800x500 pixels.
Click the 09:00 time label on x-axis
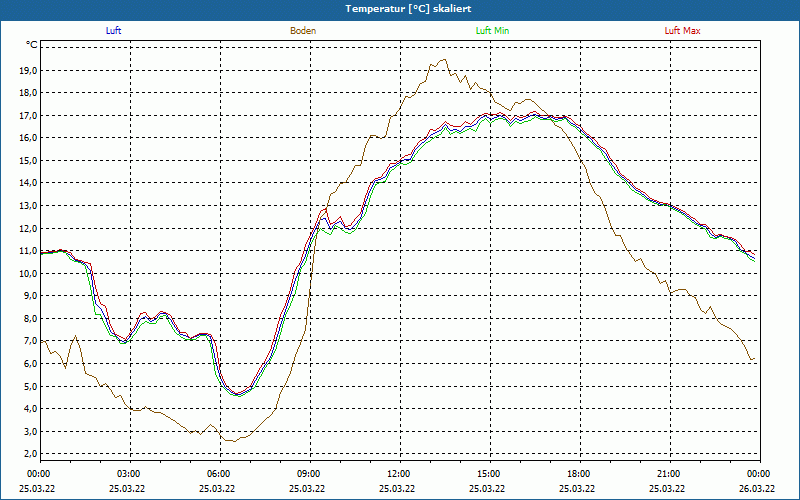(x=309, y=474)
